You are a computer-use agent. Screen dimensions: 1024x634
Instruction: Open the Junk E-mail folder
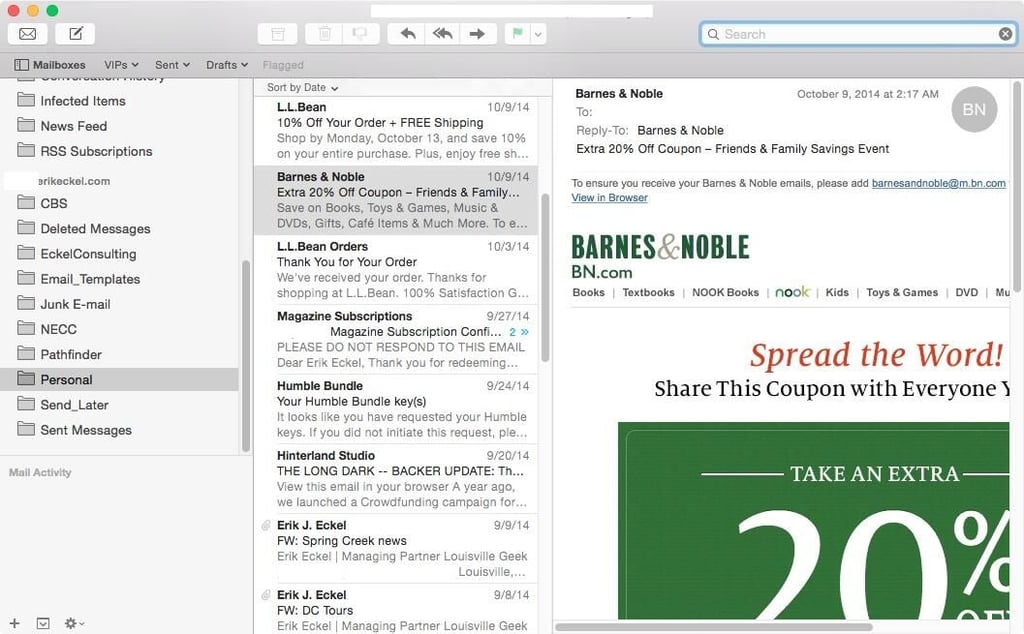coord(119,304)
